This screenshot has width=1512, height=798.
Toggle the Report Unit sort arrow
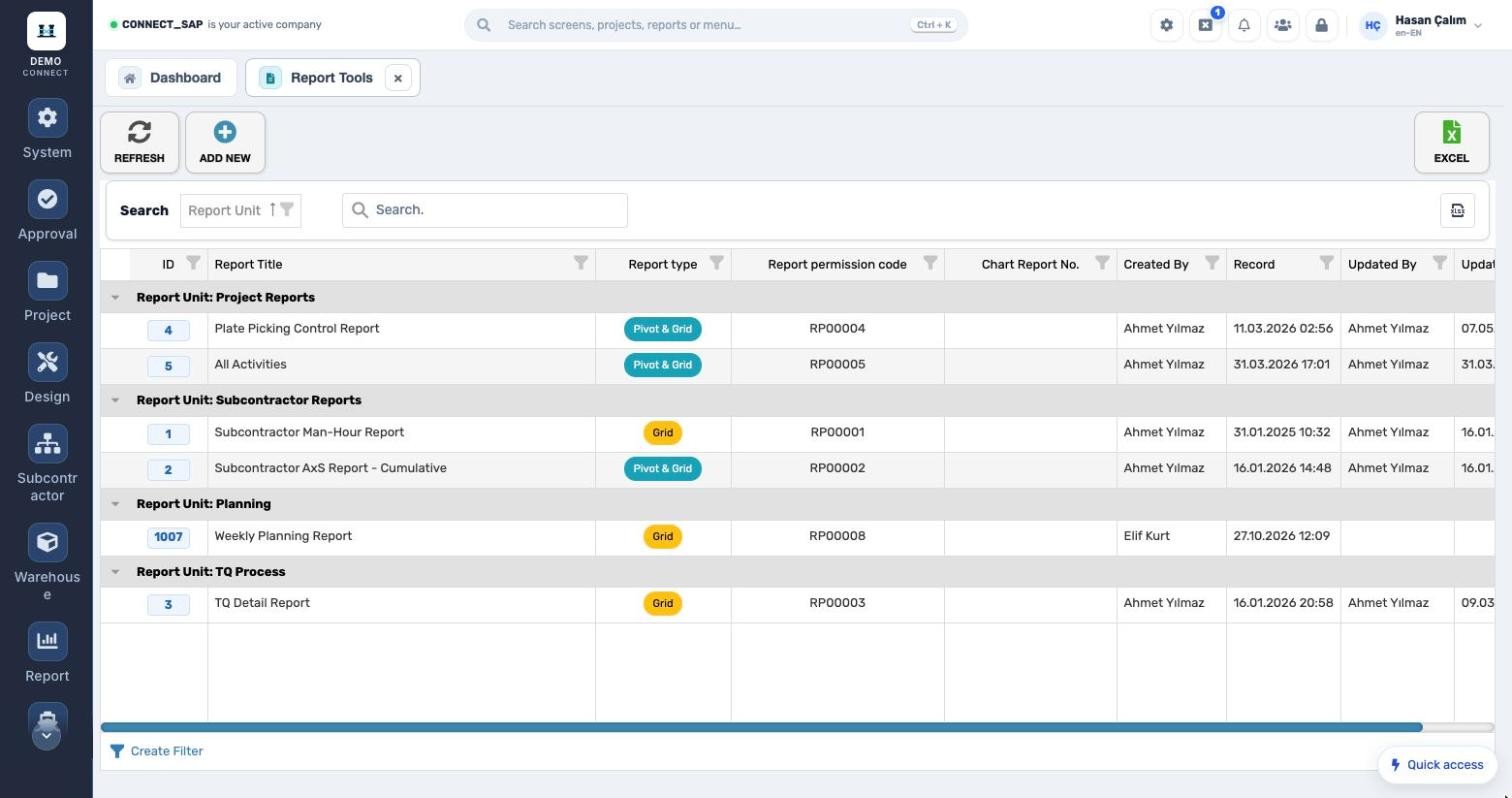pyautogui.click(x=272, y=209)
